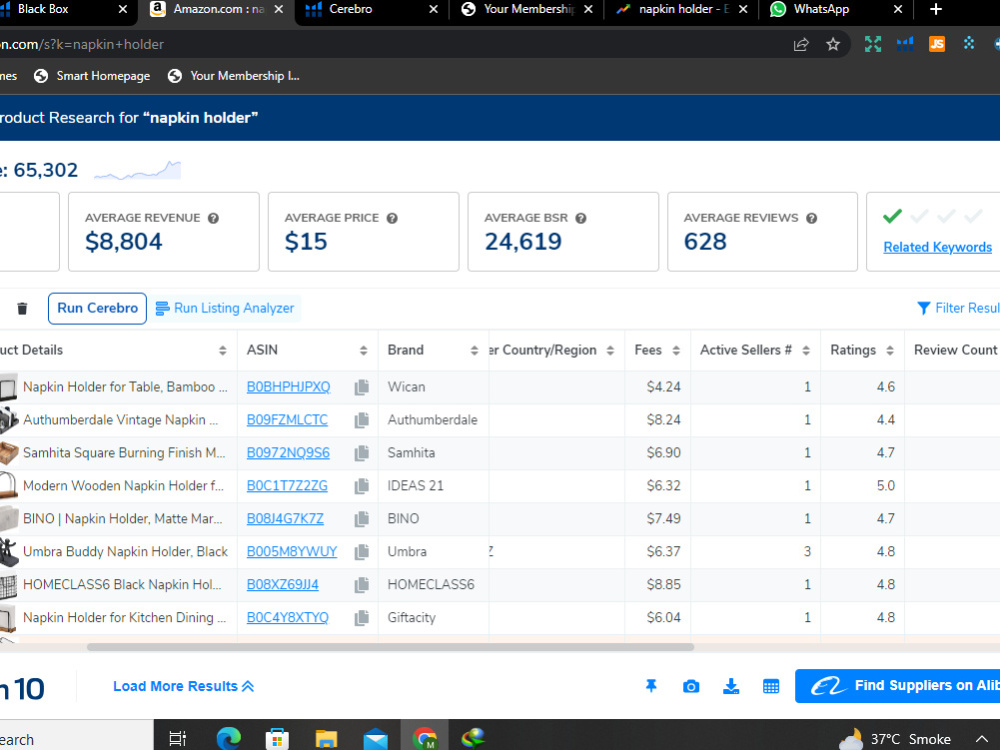Open Related Keywords link

click(938, 247)
